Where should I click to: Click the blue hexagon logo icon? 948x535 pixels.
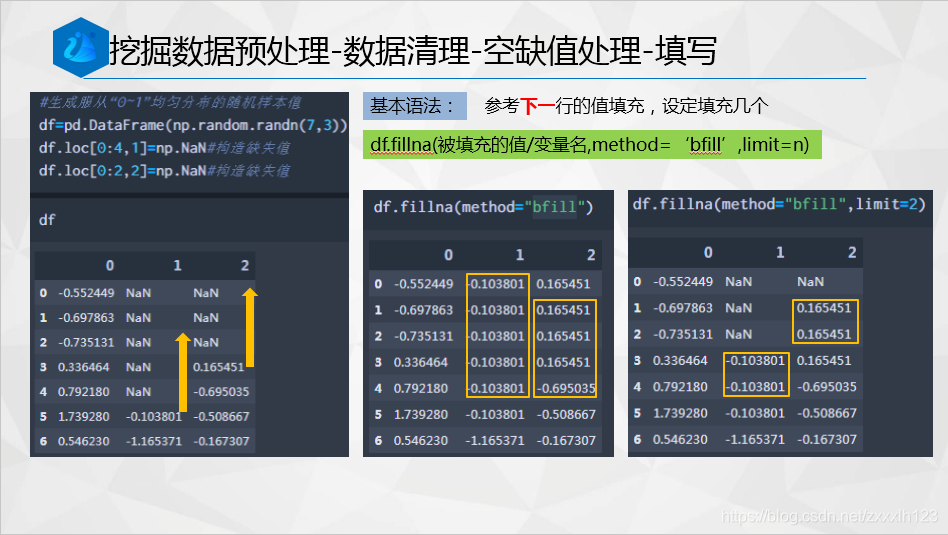[80, 47]
